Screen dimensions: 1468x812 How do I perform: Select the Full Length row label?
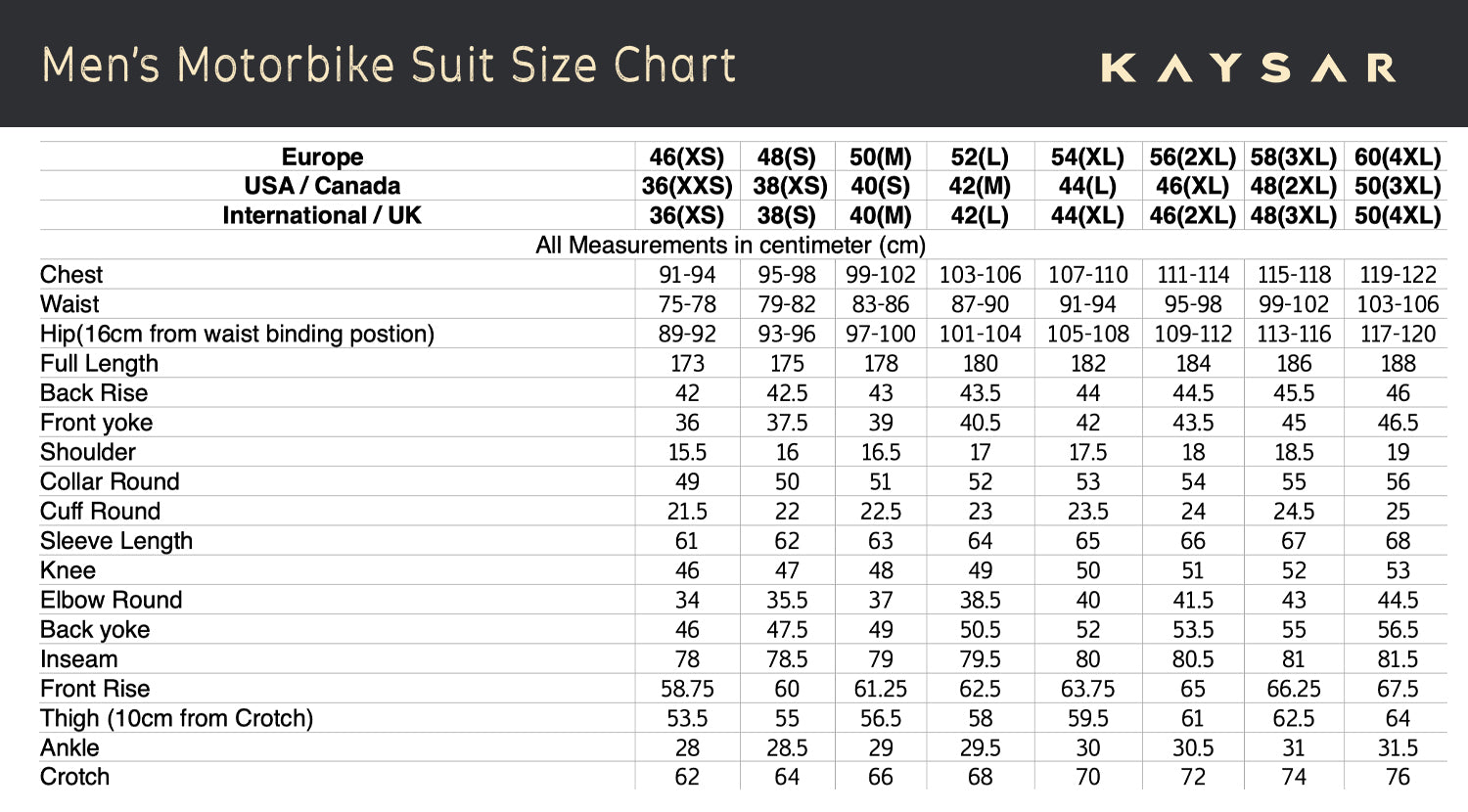coord(99,363)
